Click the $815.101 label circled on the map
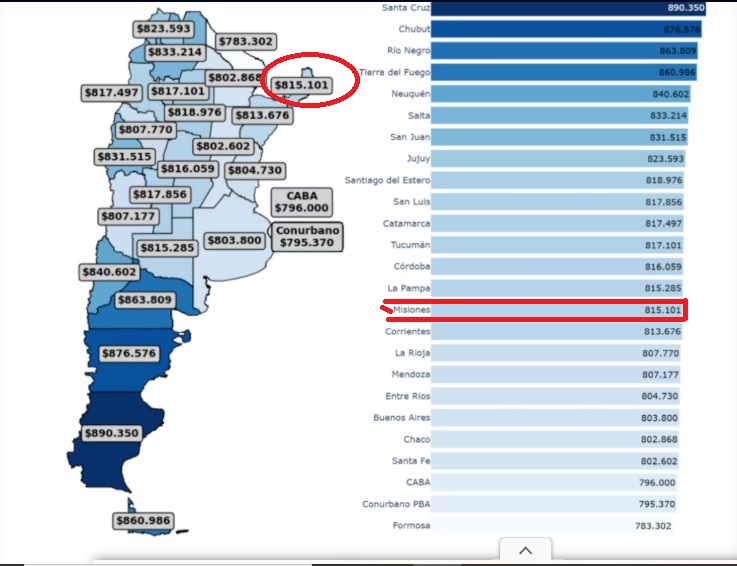Image resolution: width=737 pixels, height=566 pixels. (x=301, y=86)
